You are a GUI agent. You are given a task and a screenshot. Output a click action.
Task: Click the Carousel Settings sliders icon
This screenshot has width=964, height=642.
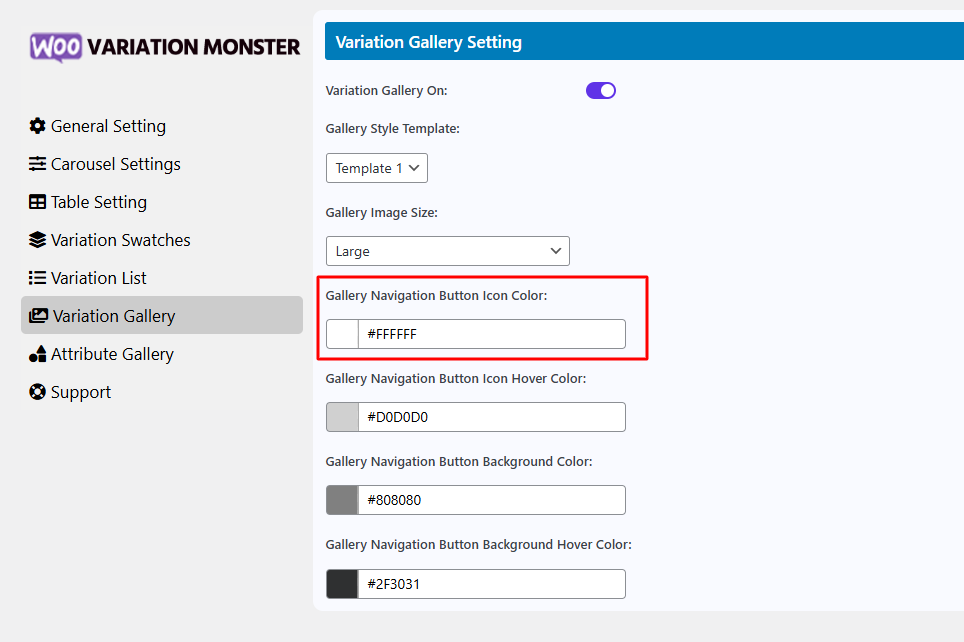pos(38,164)
